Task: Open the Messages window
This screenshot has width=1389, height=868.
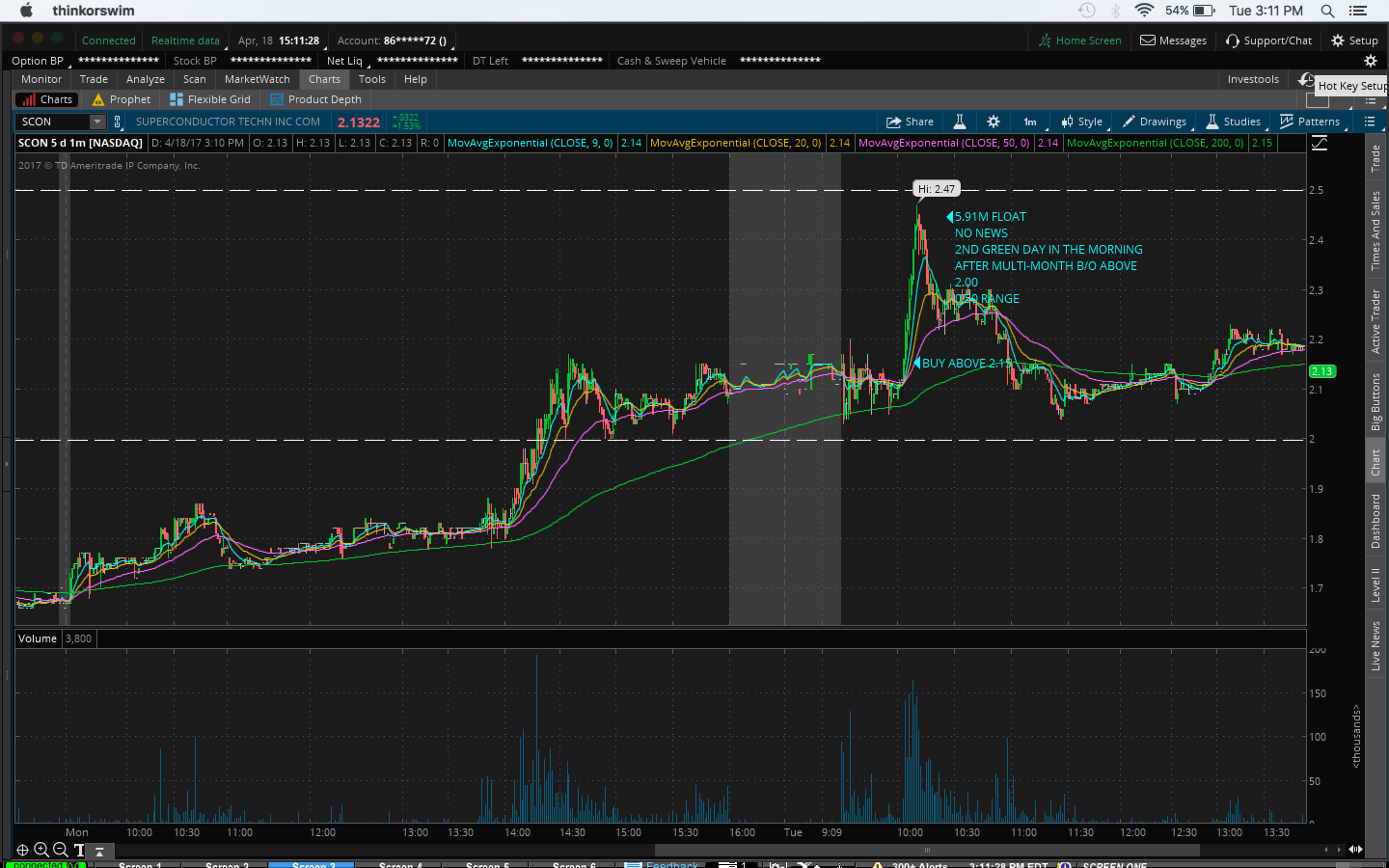Action: coord(1174,41)
